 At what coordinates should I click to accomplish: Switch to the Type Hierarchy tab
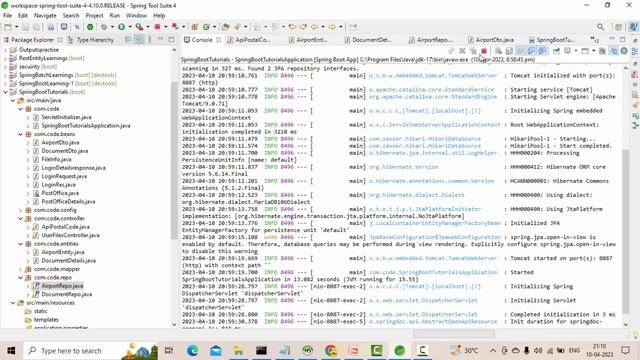(91, 40)
